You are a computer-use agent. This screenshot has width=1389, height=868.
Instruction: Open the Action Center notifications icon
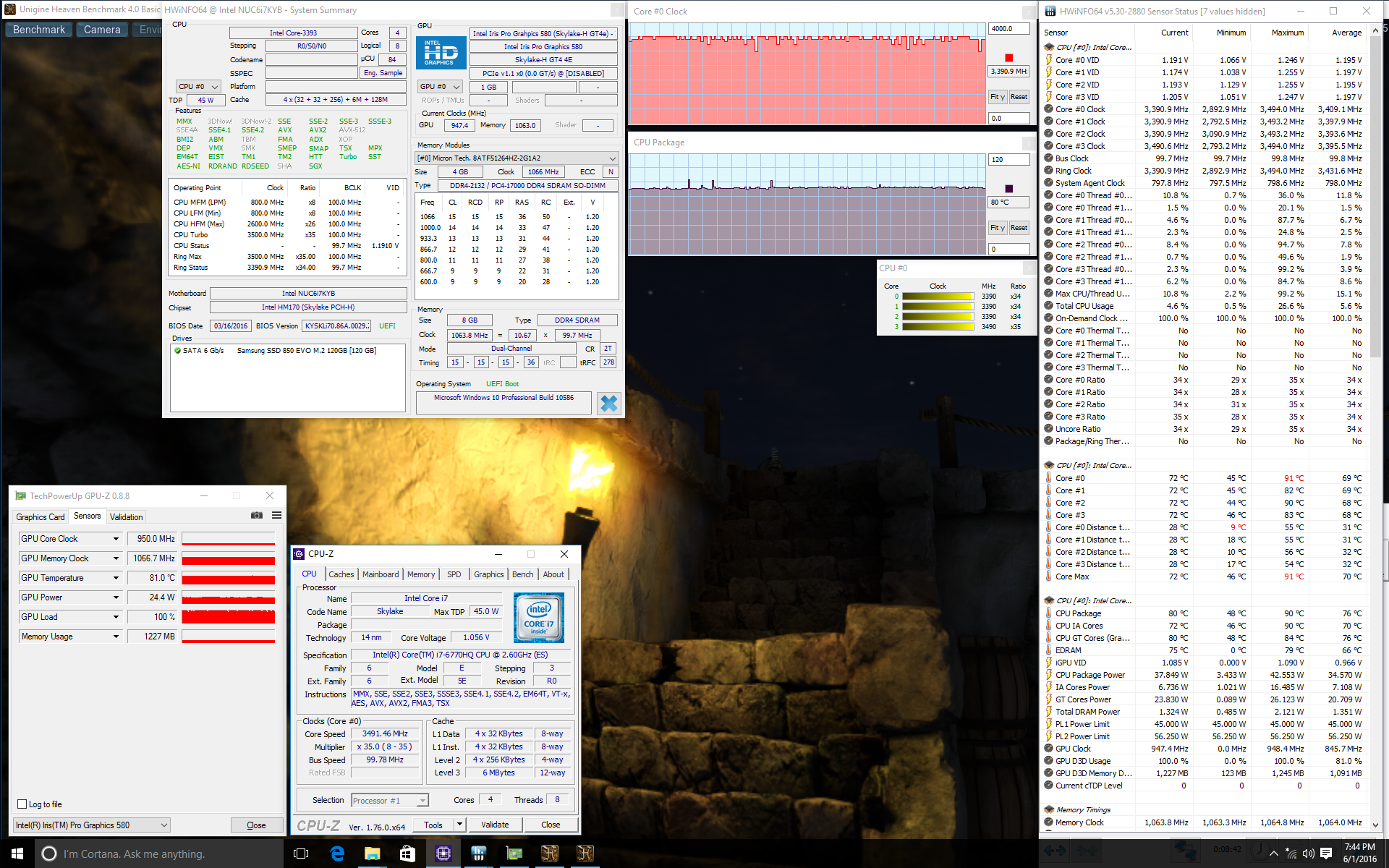tap(1326, 854)
